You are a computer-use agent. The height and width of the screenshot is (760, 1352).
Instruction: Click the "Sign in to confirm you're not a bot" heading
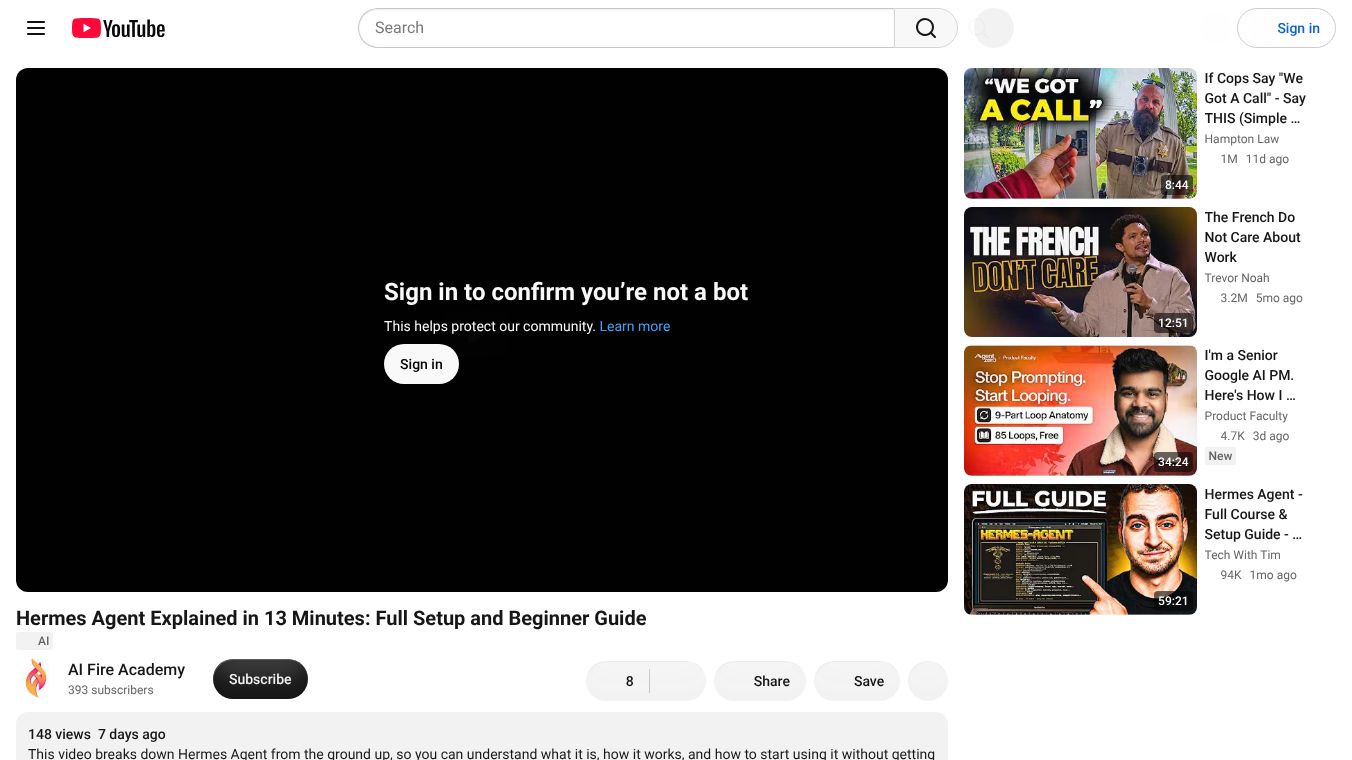(x=566, y=292)
